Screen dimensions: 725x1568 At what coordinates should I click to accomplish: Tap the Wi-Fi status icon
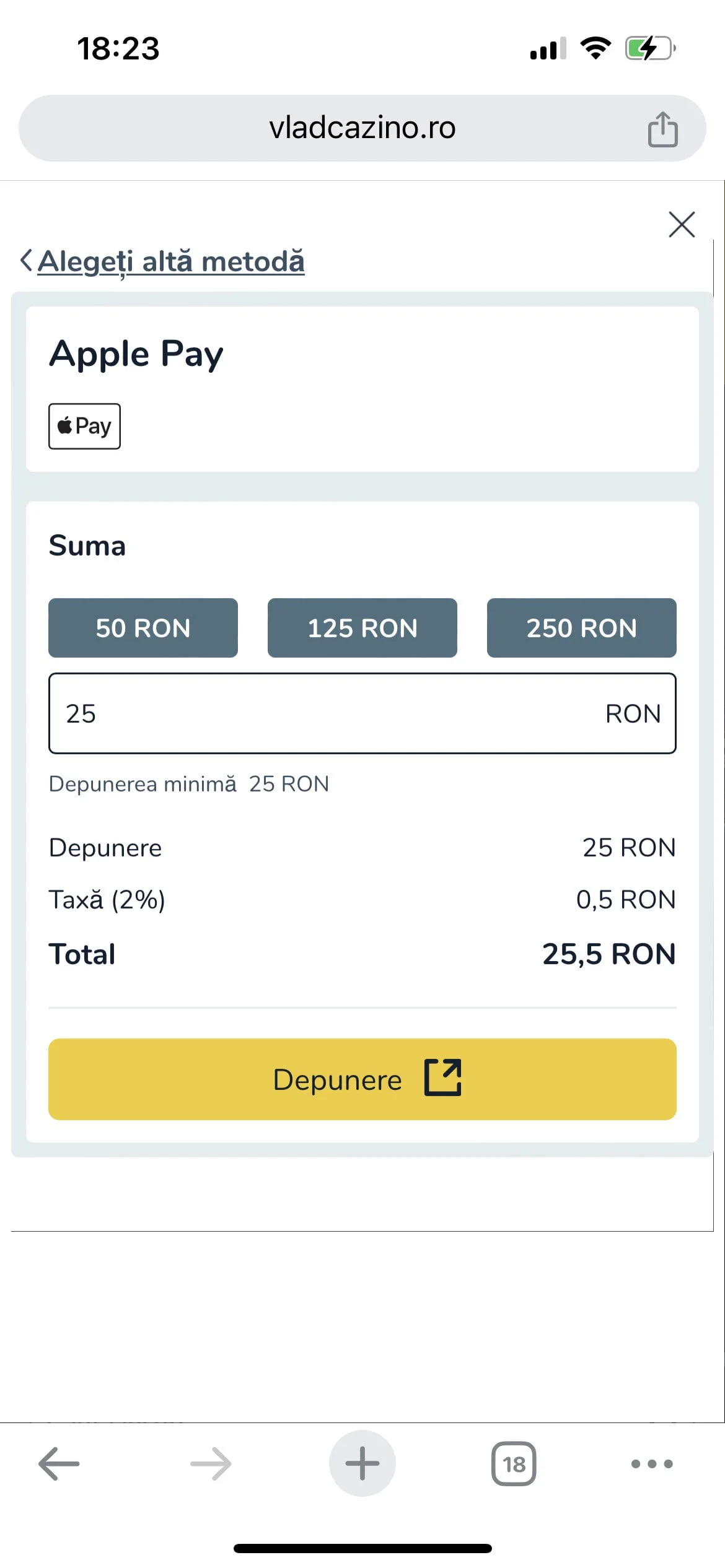(x=595, y=48)
